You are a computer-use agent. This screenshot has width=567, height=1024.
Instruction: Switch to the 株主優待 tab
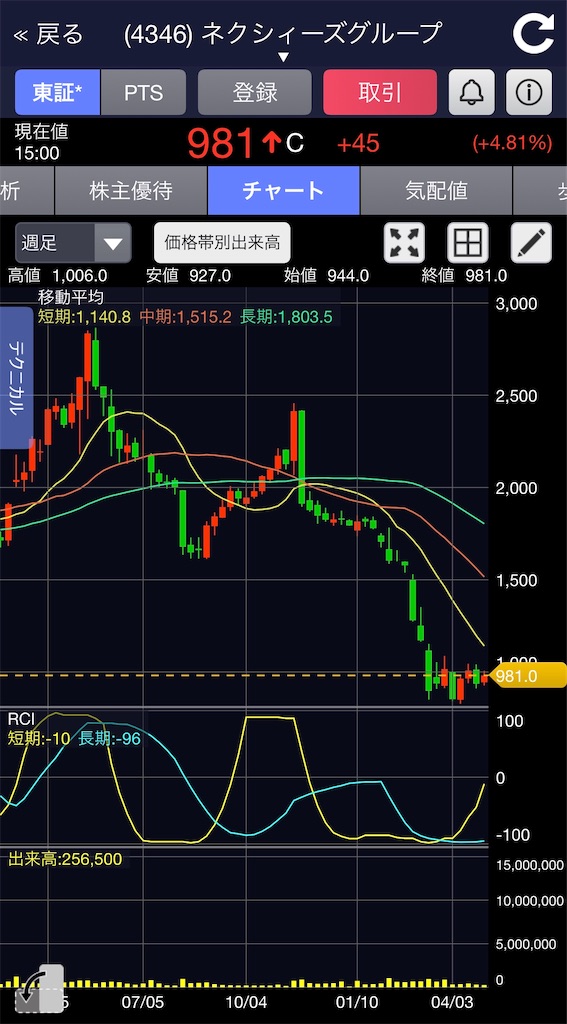[x=131, y=191]
